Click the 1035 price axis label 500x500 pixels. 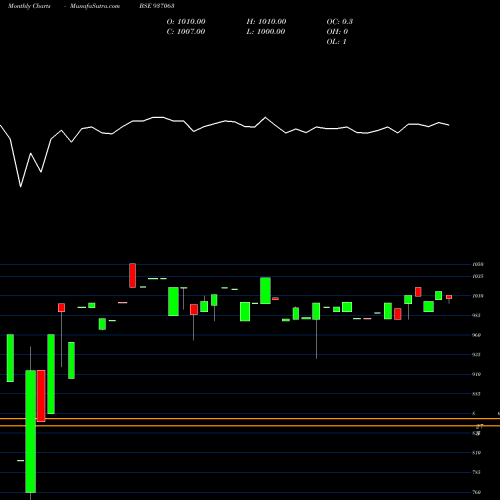(478, 276)
